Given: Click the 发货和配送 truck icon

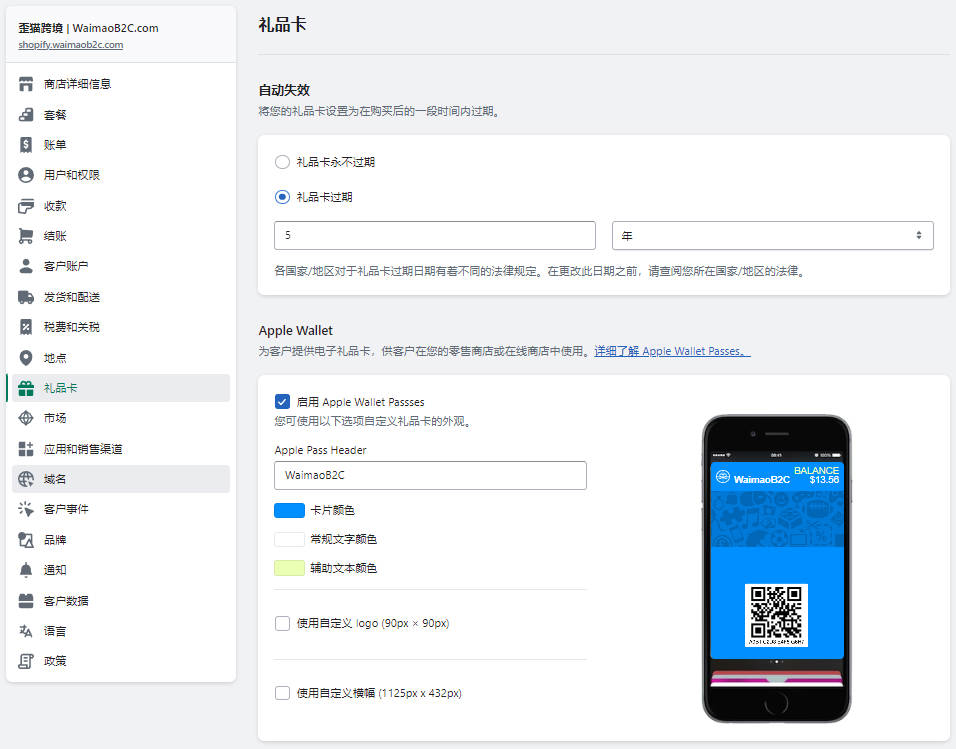Looking at the screenshot, I should pos(26,297).
